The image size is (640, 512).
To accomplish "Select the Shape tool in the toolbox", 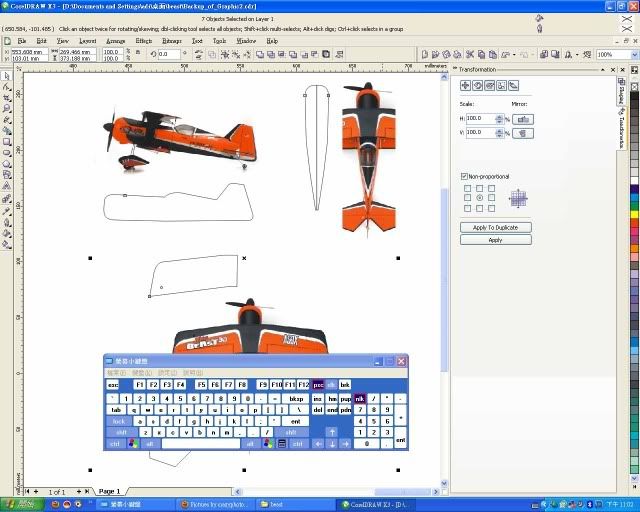I will coord(7,87).
